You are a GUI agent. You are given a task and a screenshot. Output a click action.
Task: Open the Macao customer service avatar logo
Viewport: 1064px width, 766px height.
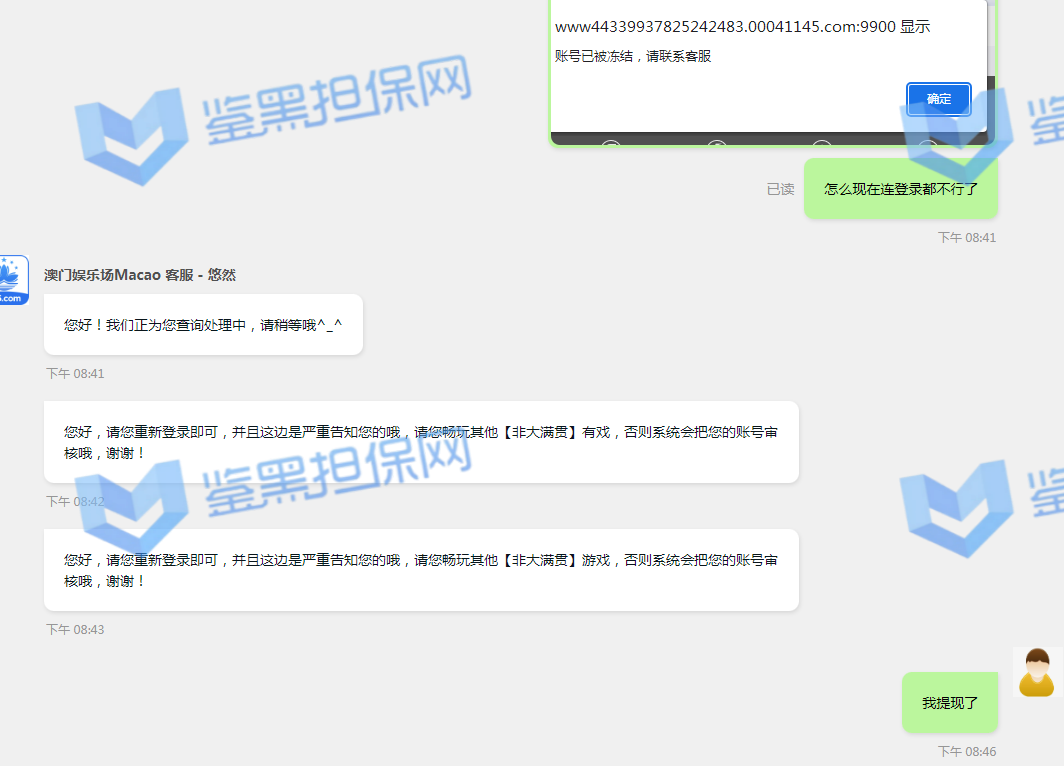coord(13,280)
